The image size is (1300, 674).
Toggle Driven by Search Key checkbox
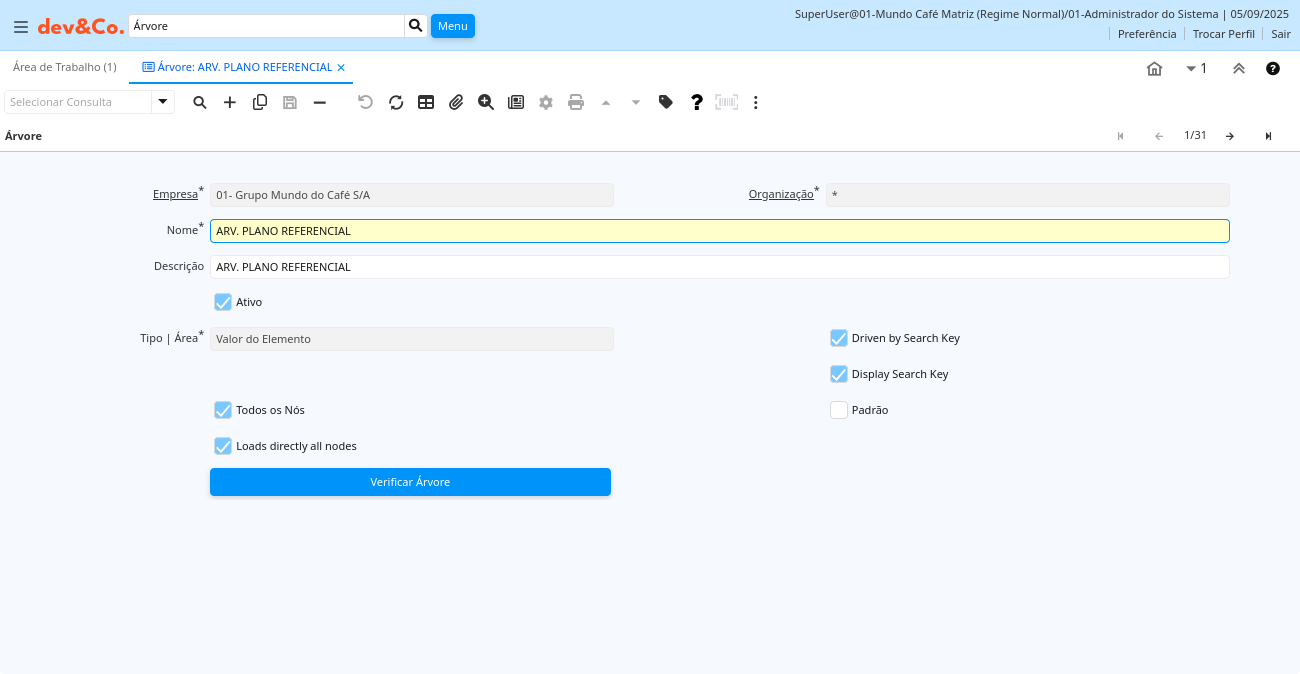(x=839, y=338)
